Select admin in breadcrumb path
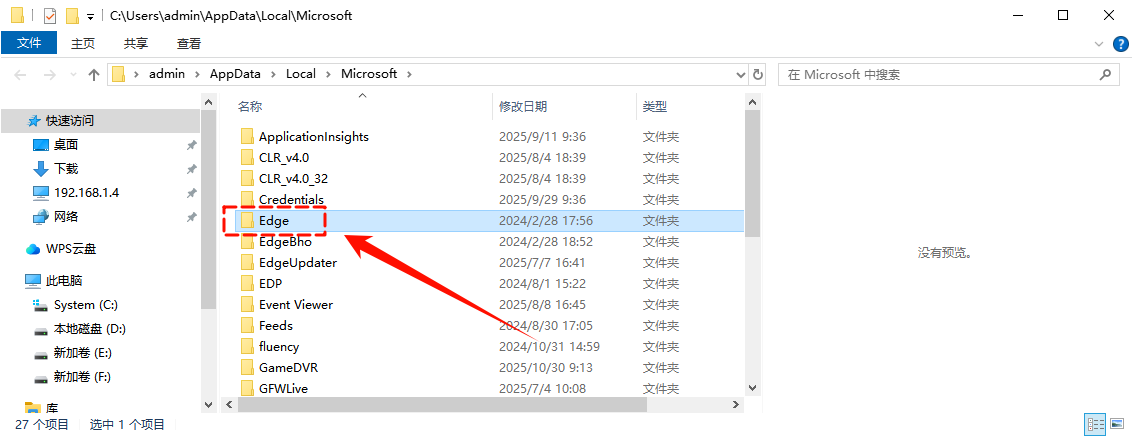The height and width of the screenshot is (437, 1133). click(x=167, y=74)
